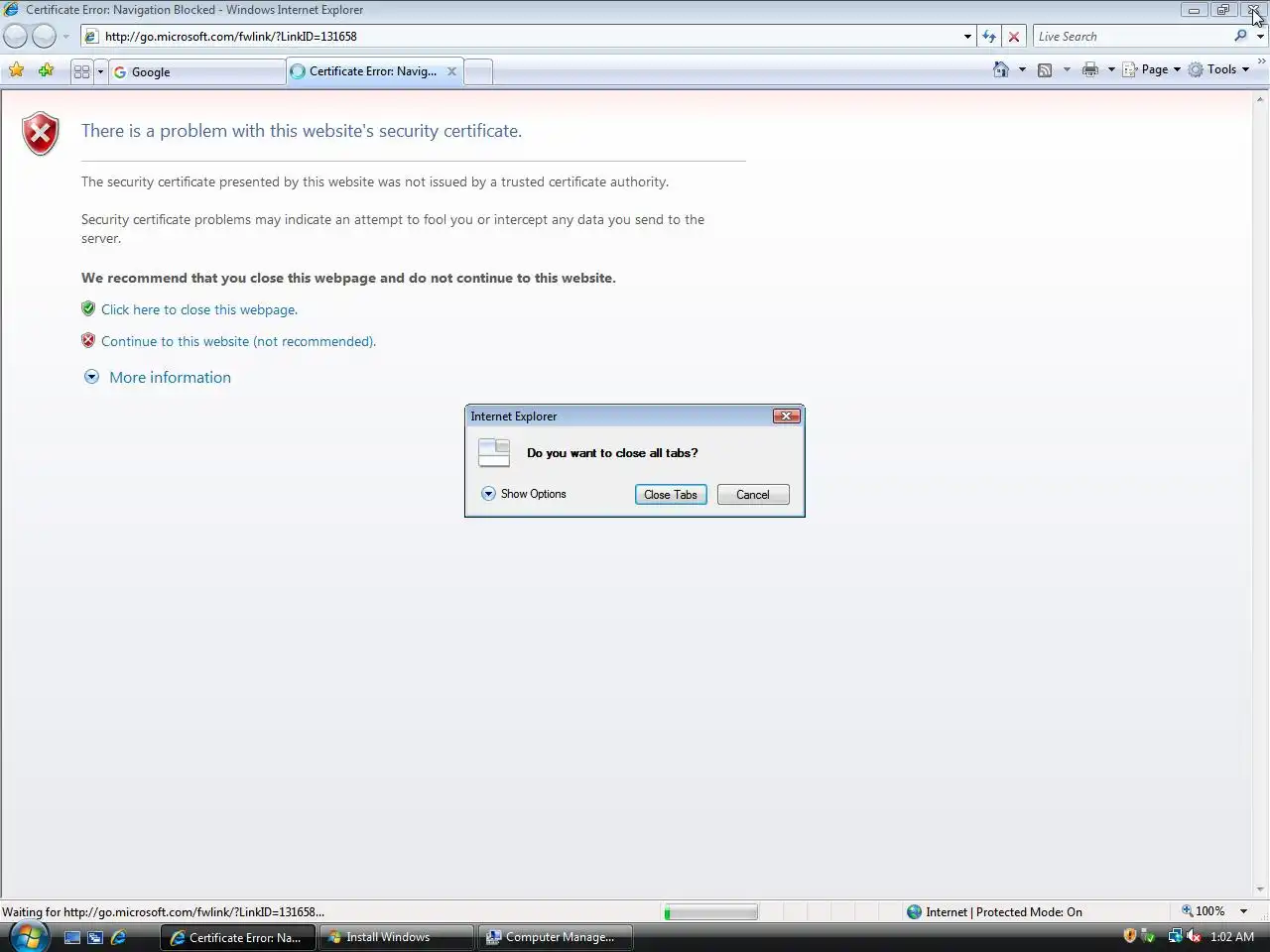Launch Internet Explorer from quick launch
Screen dimensions: 1270x952
tap(118, 937)
